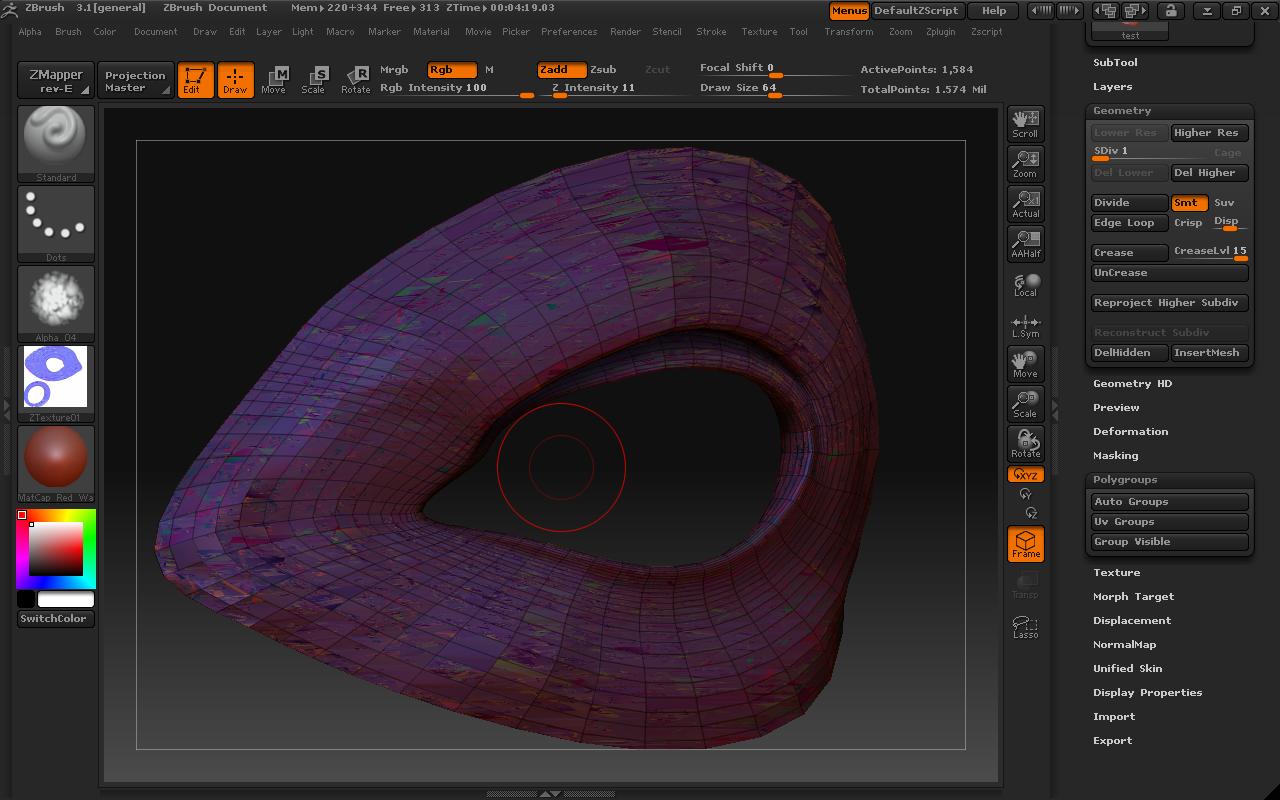The height and width of the screenshot is (800, 1280).
Task: Click the Del Higher button
Action: click(1210, 172)
